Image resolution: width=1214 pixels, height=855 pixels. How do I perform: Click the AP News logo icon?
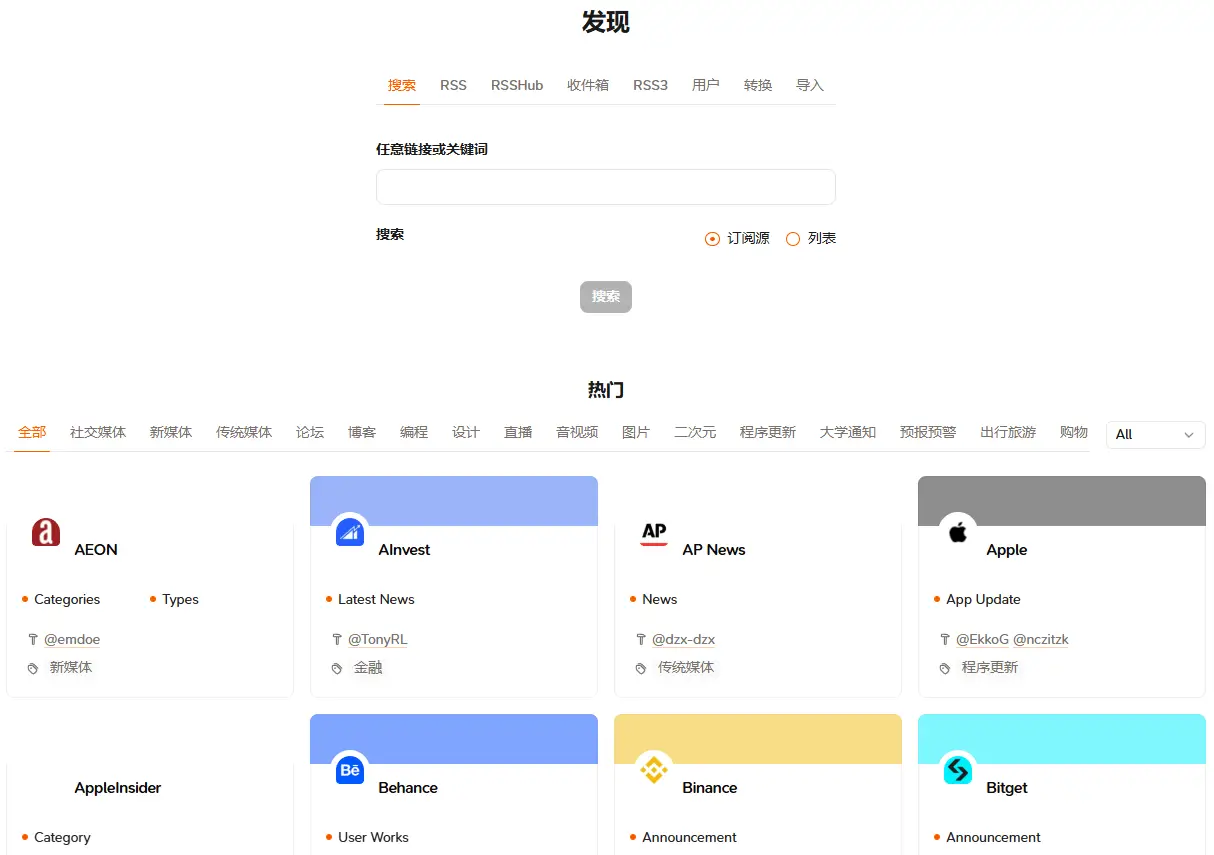(x=654, y=532)
